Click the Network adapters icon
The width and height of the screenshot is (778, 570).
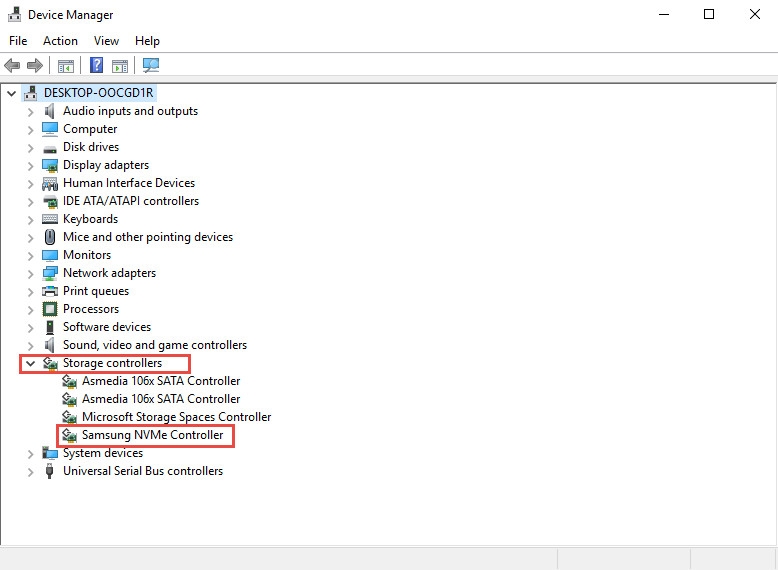[50, 273]
